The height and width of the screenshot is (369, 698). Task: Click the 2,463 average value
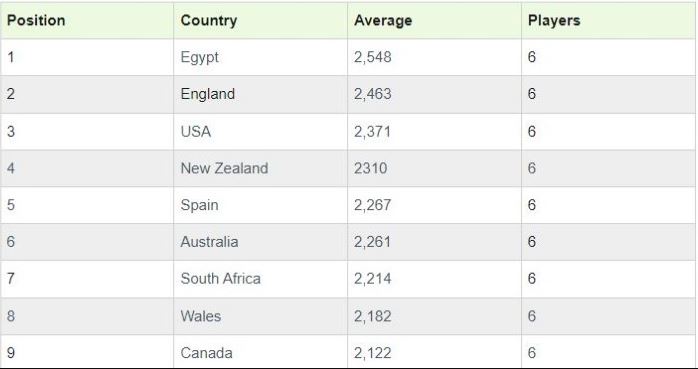point(373,94)
